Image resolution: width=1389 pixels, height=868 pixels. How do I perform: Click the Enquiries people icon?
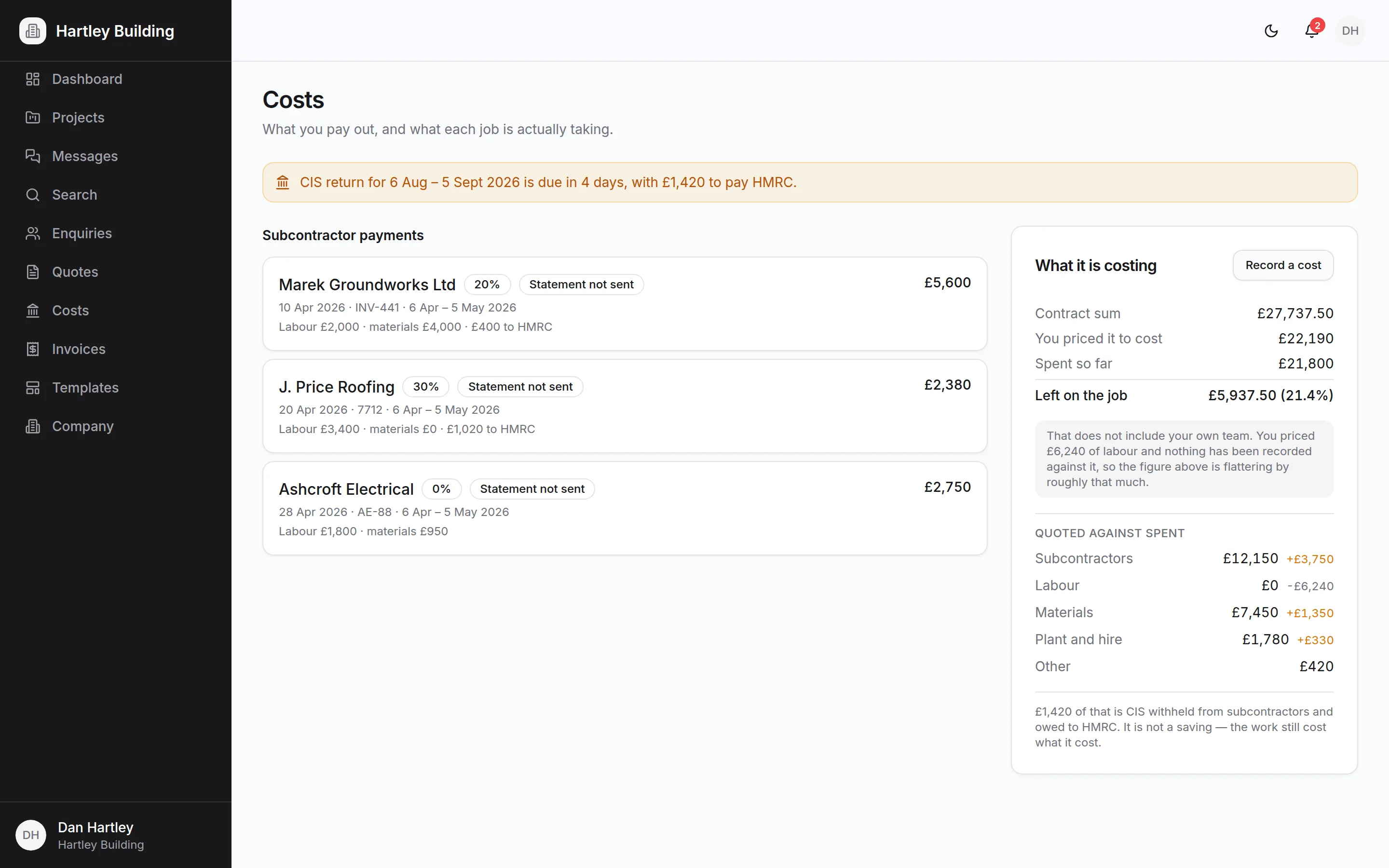33,233
